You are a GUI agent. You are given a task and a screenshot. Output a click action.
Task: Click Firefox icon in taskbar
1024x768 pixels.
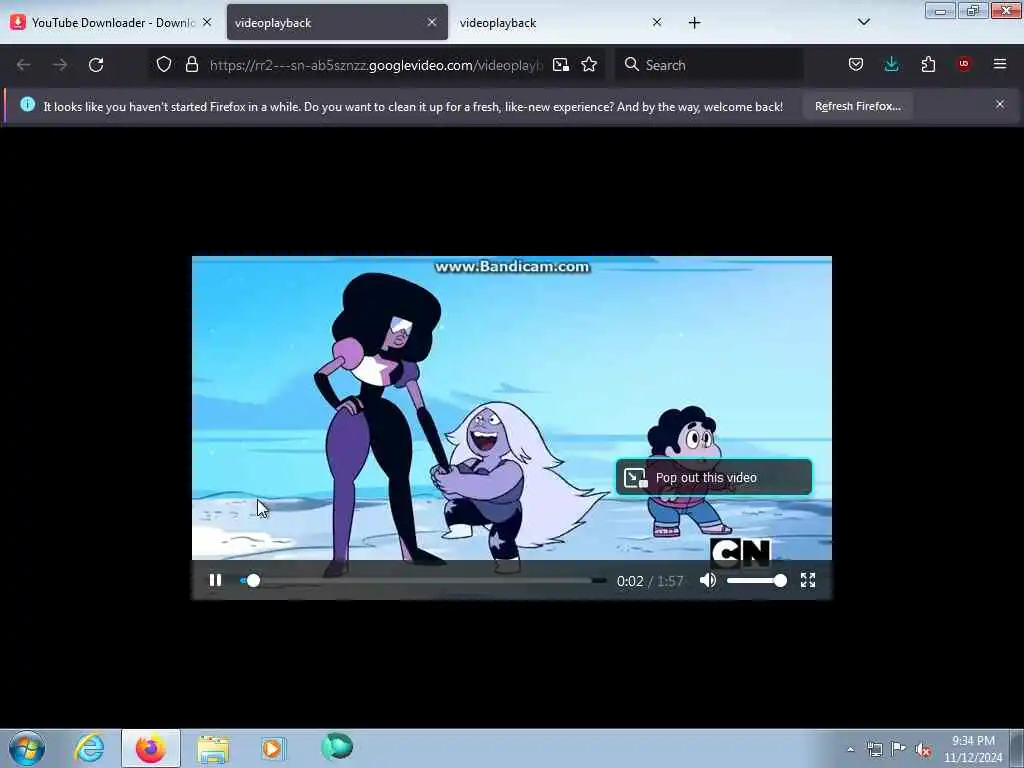click(x=150, y=748)
